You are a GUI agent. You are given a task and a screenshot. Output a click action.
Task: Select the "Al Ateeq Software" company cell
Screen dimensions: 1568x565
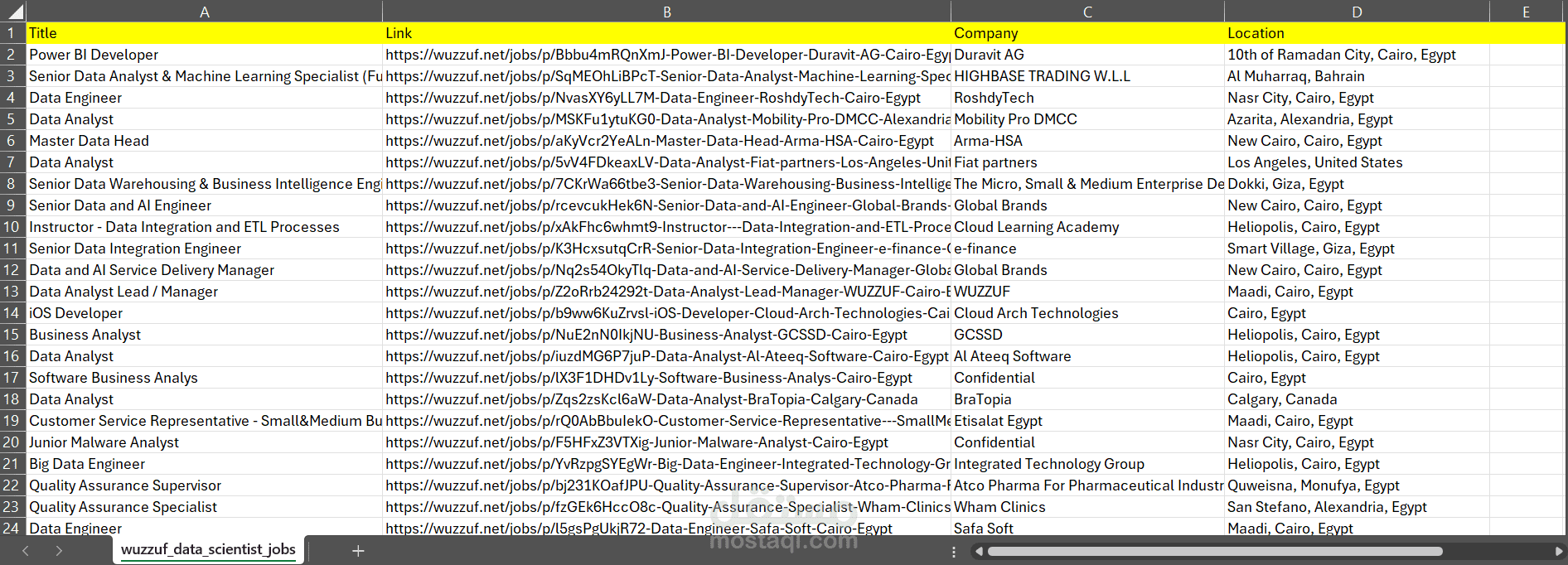point(1087,356)
